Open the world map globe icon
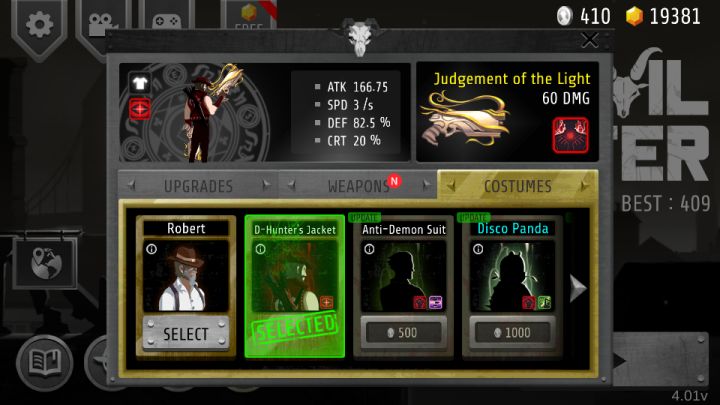720x405 pixels. click(45, 263)
